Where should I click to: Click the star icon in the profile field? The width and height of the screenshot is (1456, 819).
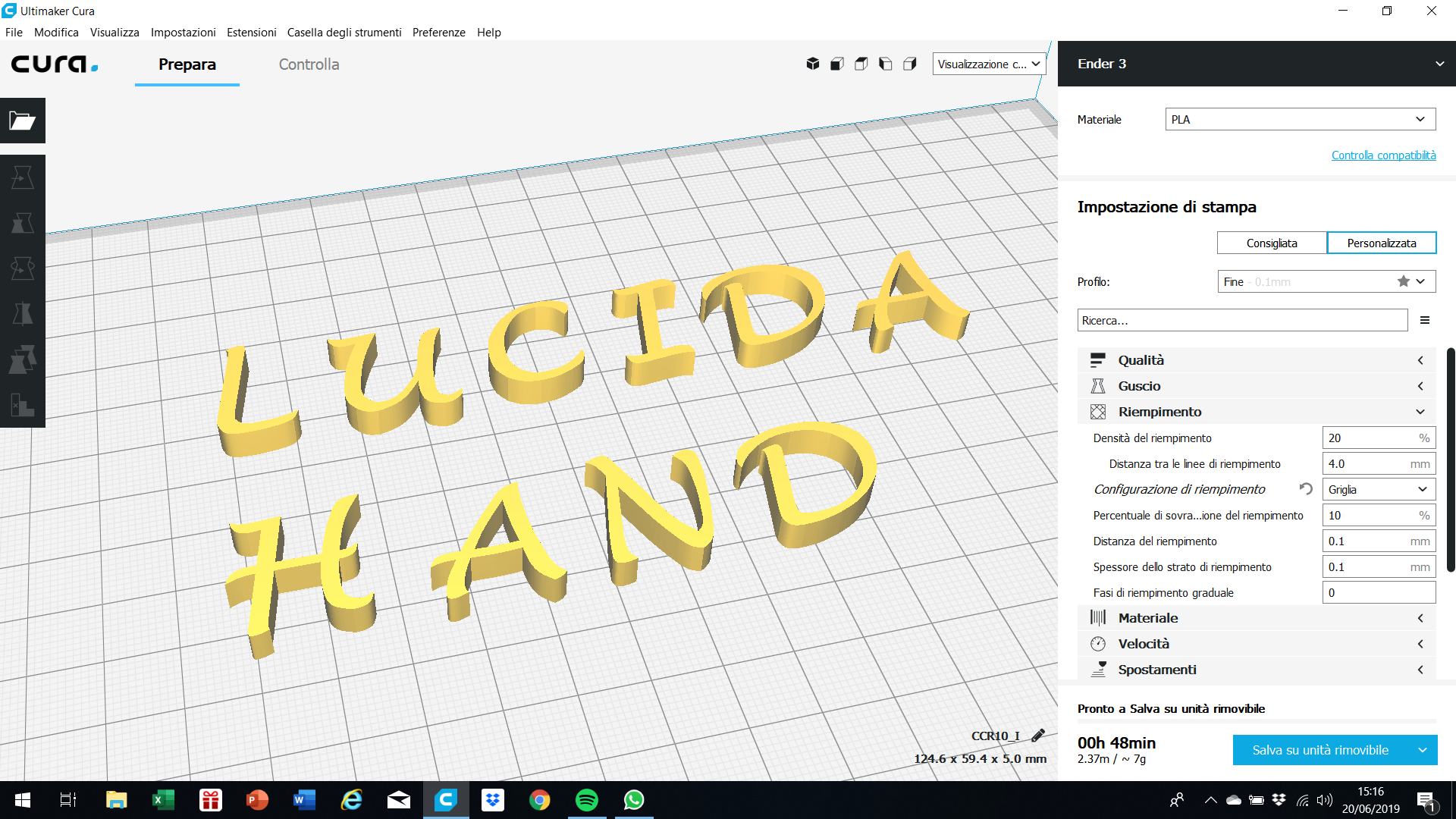[x=1404, y=281]
